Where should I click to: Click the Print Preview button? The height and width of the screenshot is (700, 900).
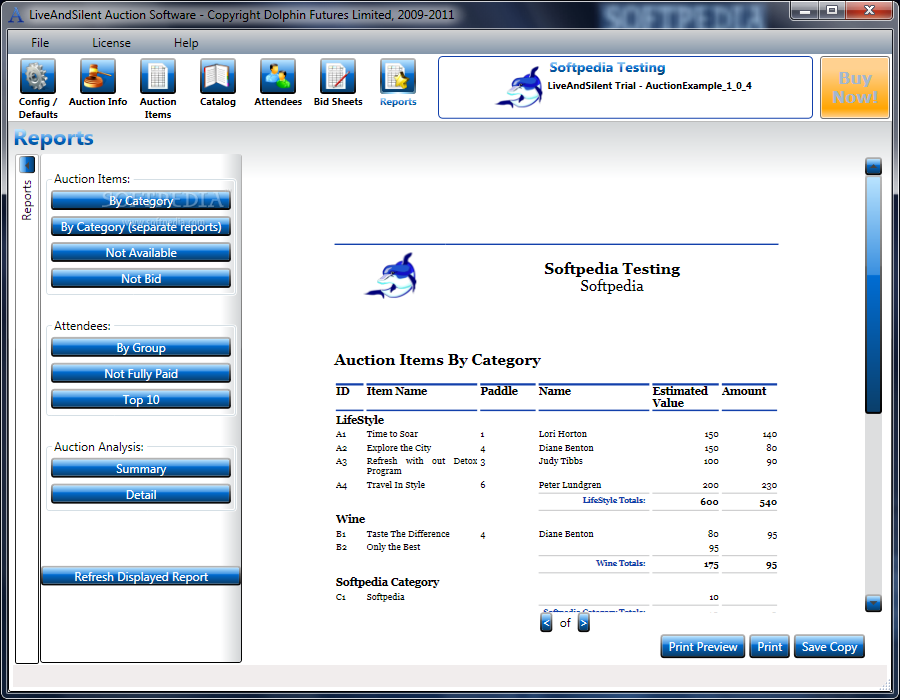pos(703,647)
